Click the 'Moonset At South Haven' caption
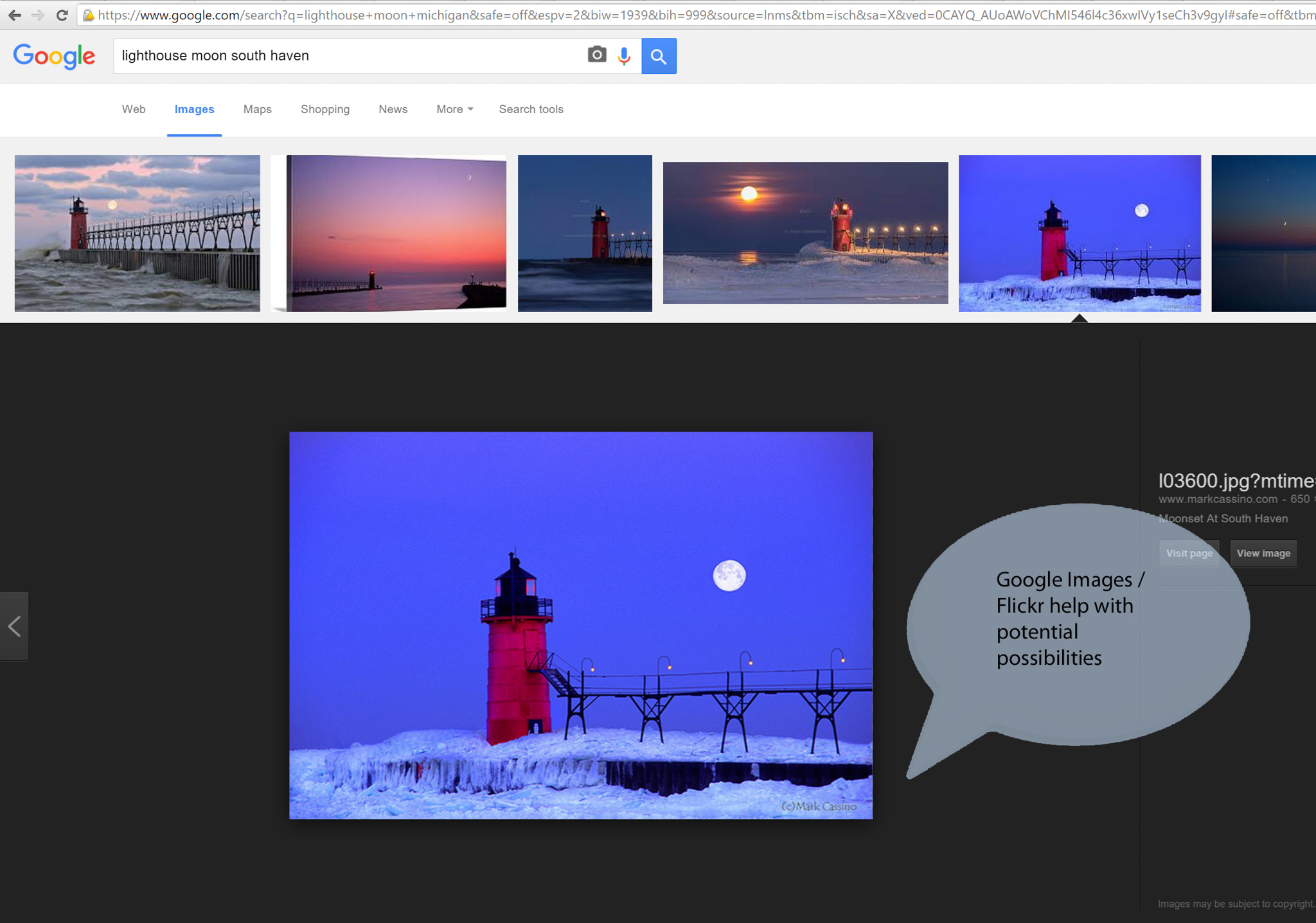This screenshot has height=923, width=1316. point(1223,518)
